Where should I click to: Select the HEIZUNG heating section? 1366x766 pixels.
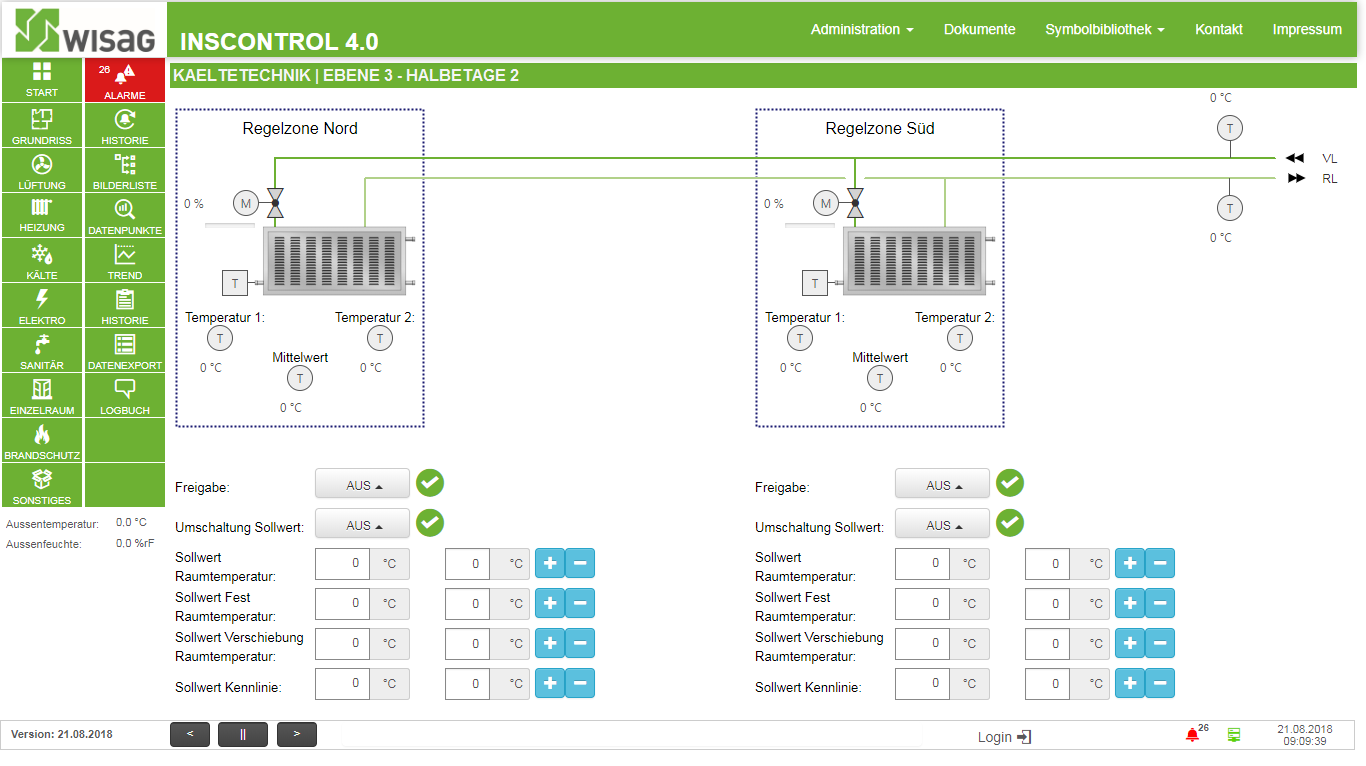pyautogui.click(x=42, y=215)
